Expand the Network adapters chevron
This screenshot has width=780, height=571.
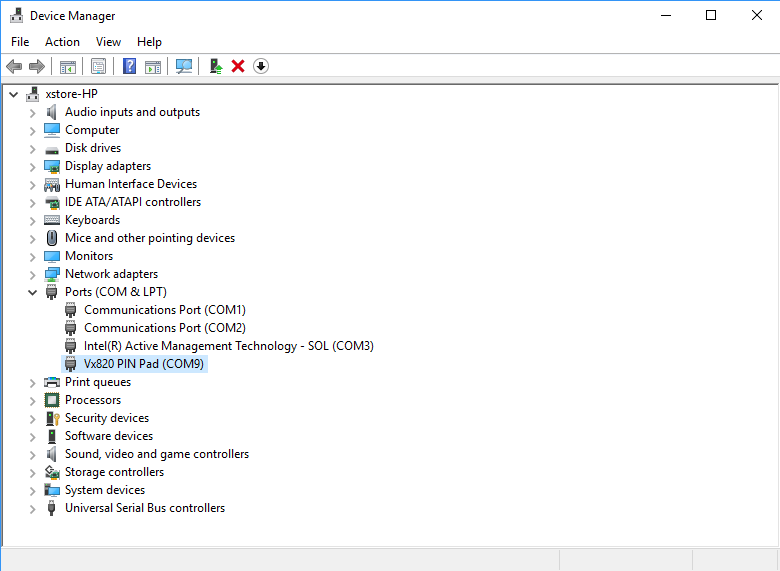click(x=32, y=275)
